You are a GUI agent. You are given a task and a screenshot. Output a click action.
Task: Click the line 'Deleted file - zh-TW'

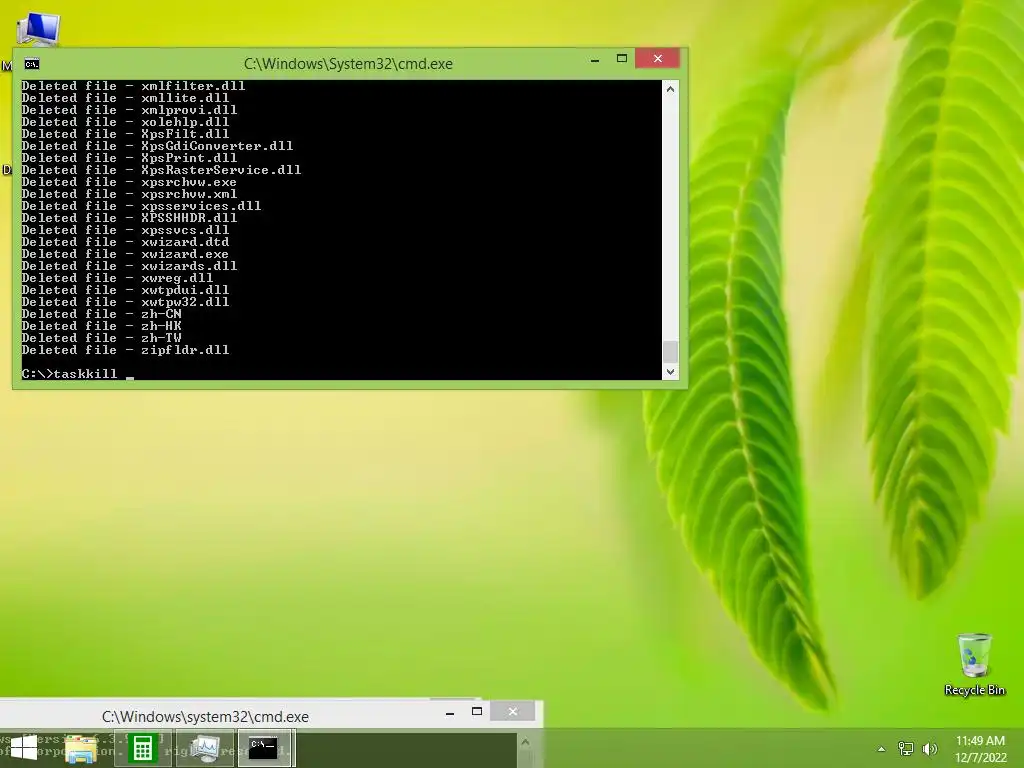(x=101, y=338)
